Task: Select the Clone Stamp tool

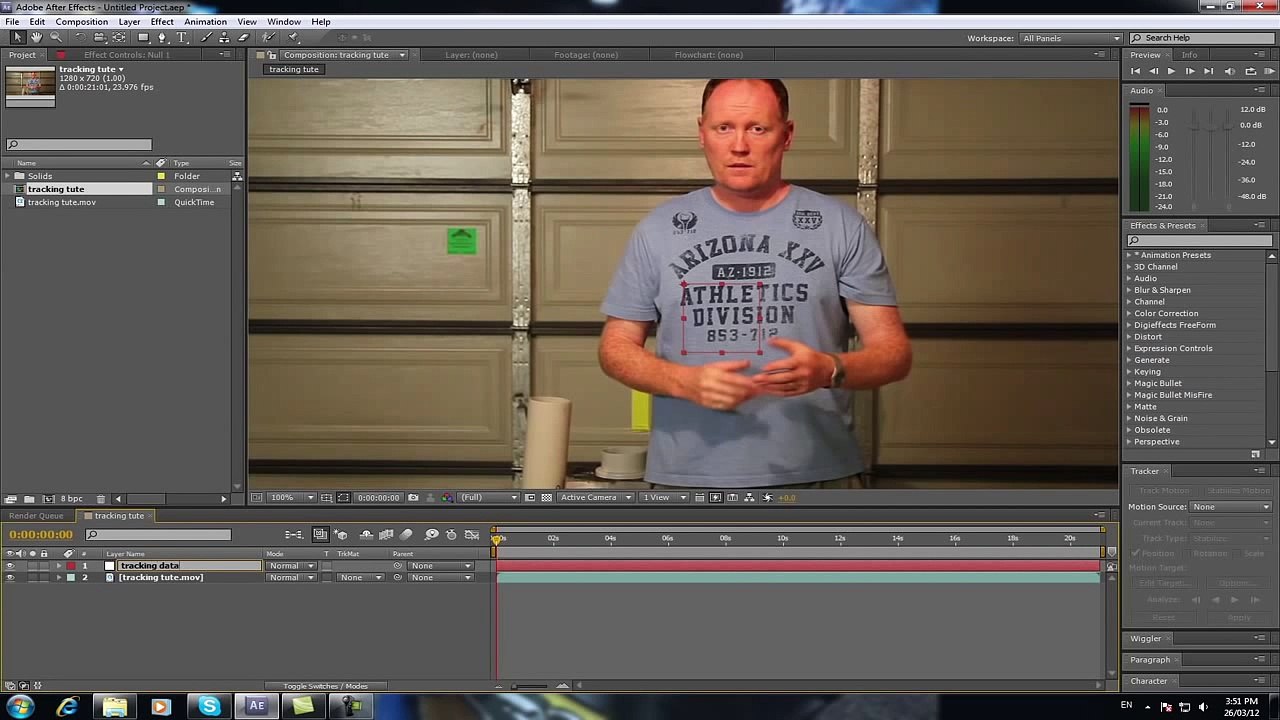Action: 224,37
